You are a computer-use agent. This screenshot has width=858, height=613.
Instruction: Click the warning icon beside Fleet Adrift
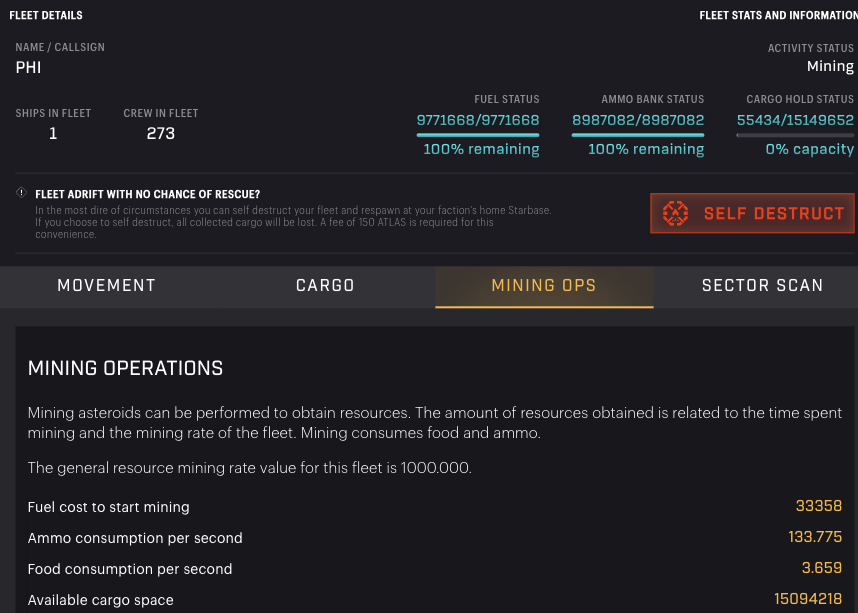[21, 193]
